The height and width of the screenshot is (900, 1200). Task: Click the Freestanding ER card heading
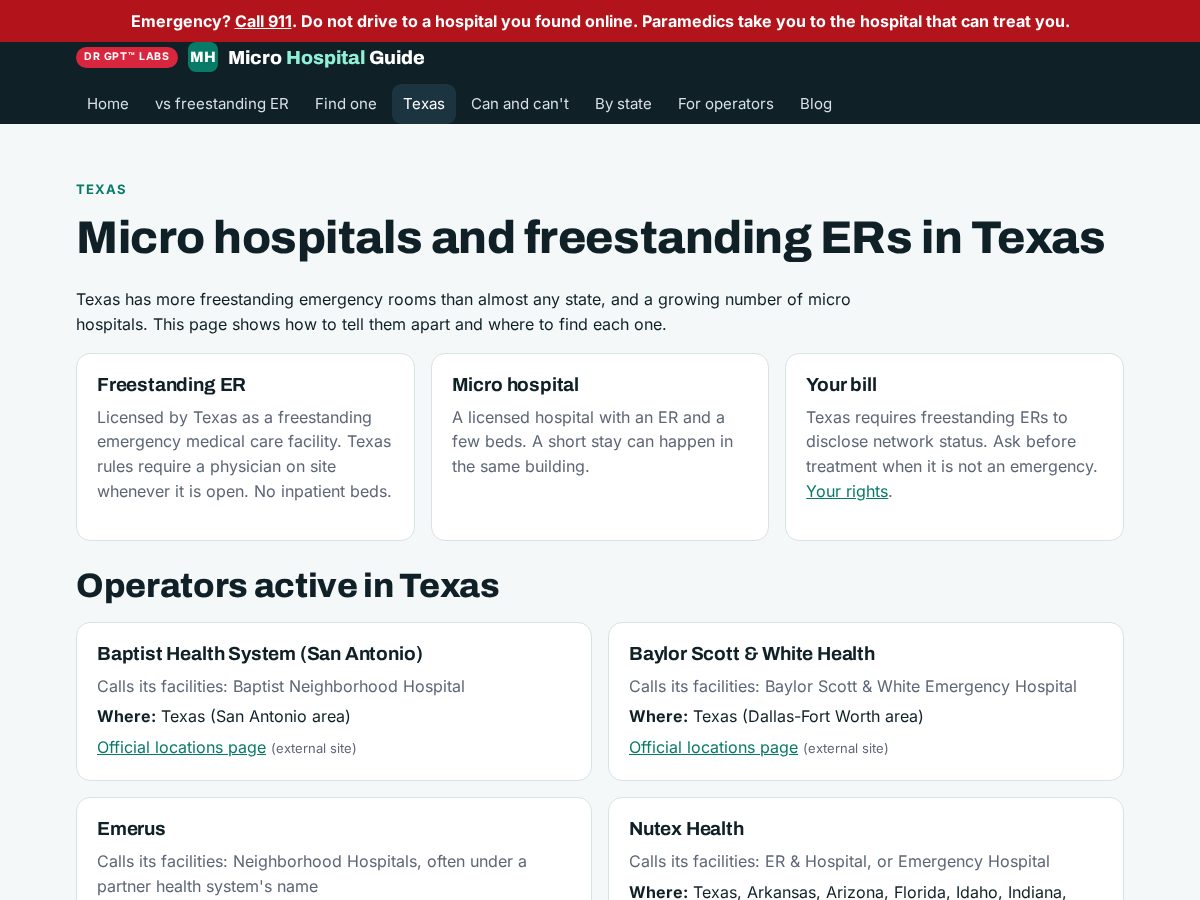click(171, 384)
